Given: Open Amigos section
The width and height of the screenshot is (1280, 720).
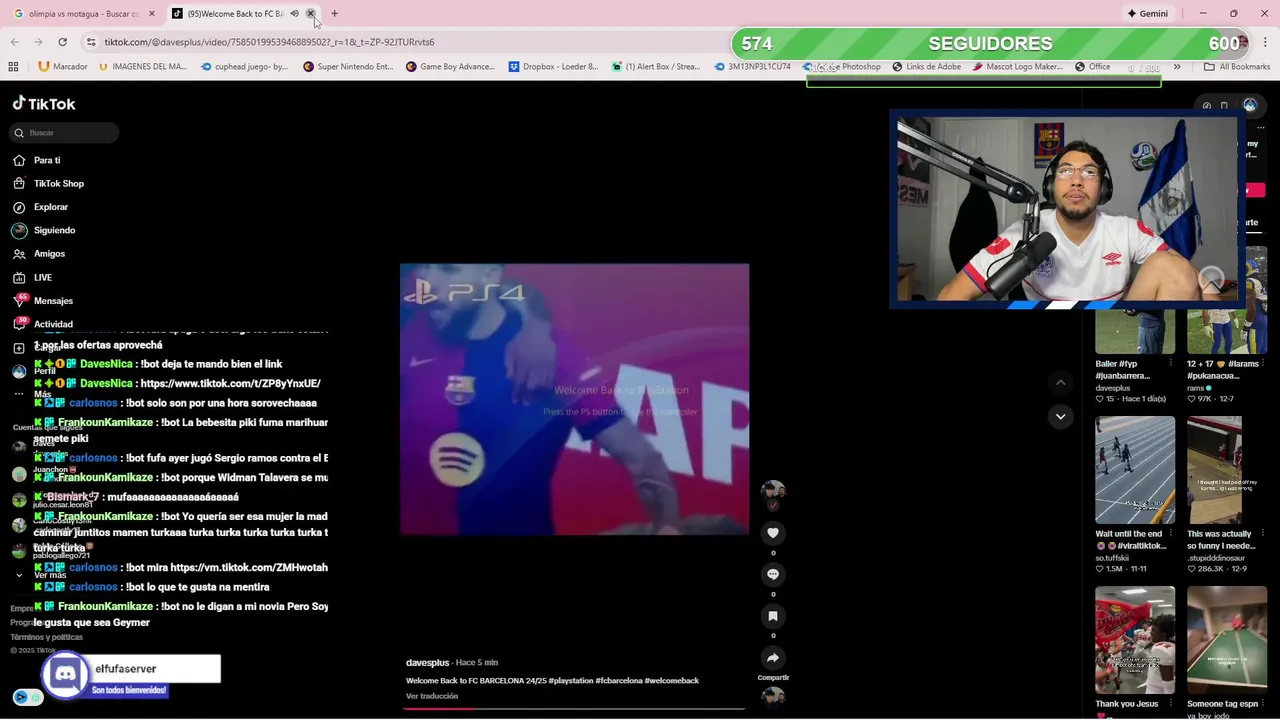Looking at the screenshot, I should tap(39, 254).
